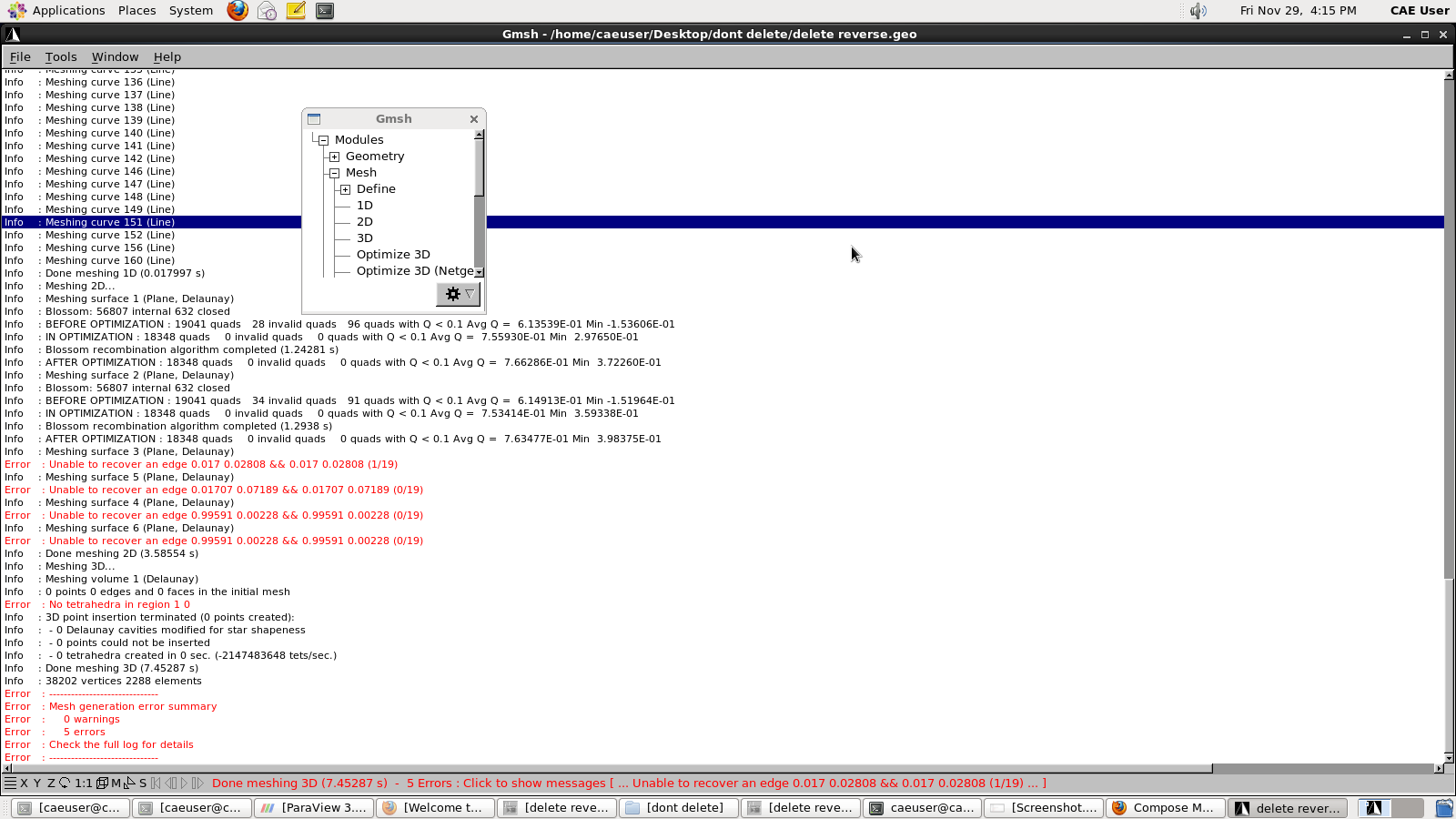1456x819 pixels.
Task: Close the small Gmsh module panel
Action: pyautogui.click(x=474, y=119)
